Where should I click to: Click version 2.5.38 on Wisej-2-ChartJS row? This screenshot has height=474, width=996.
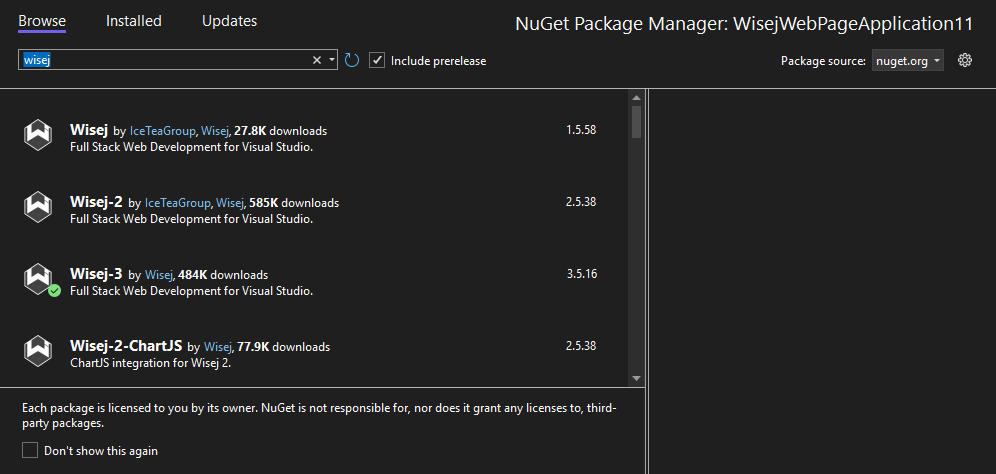[x=581, y=346]
